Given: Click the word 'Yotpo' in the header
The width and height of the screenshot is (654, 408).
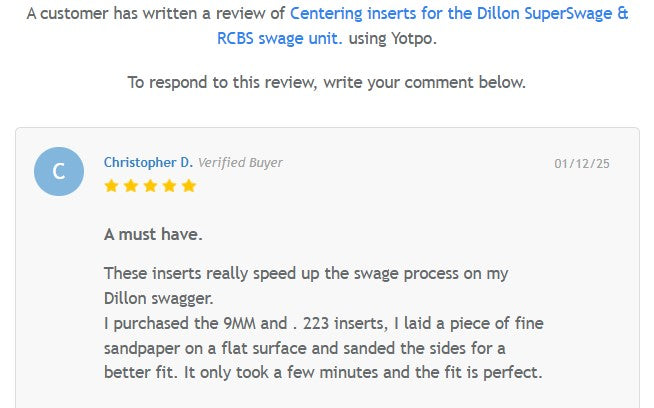Looking at the screenshot, I should (414, 38).
